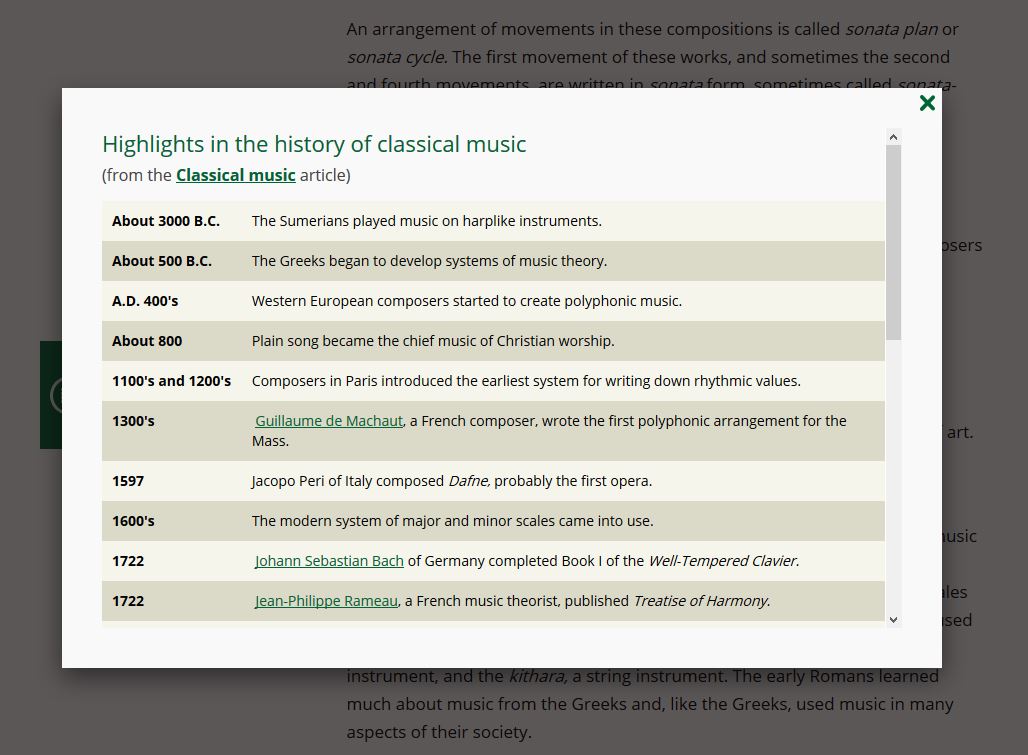Viewport: 1028px width, 755px height.
Task: Click the italic 'Treatise of Harmony' title
Action: [x=700, y=601]
